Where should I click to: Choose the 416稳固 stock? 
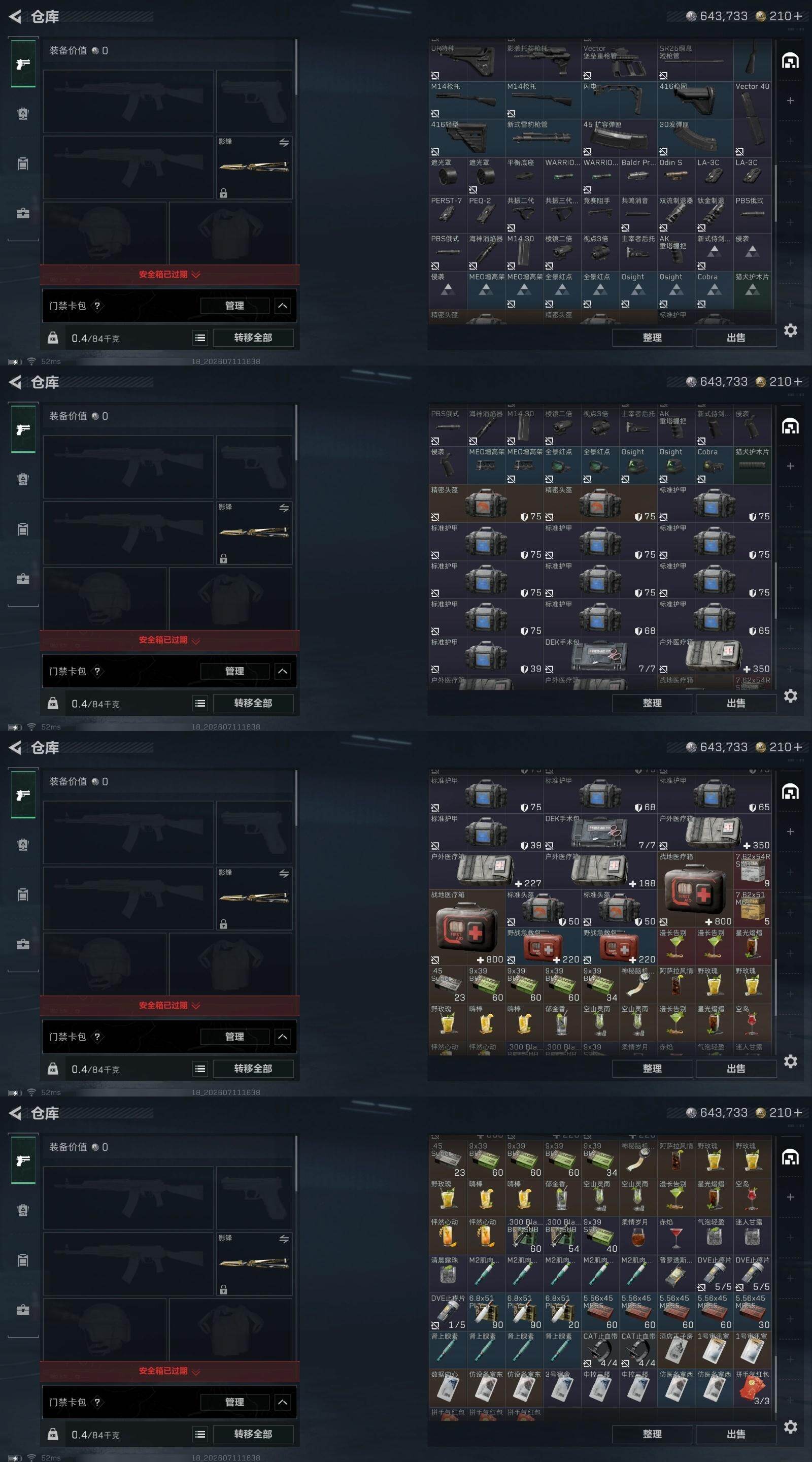tap(695, 100)
